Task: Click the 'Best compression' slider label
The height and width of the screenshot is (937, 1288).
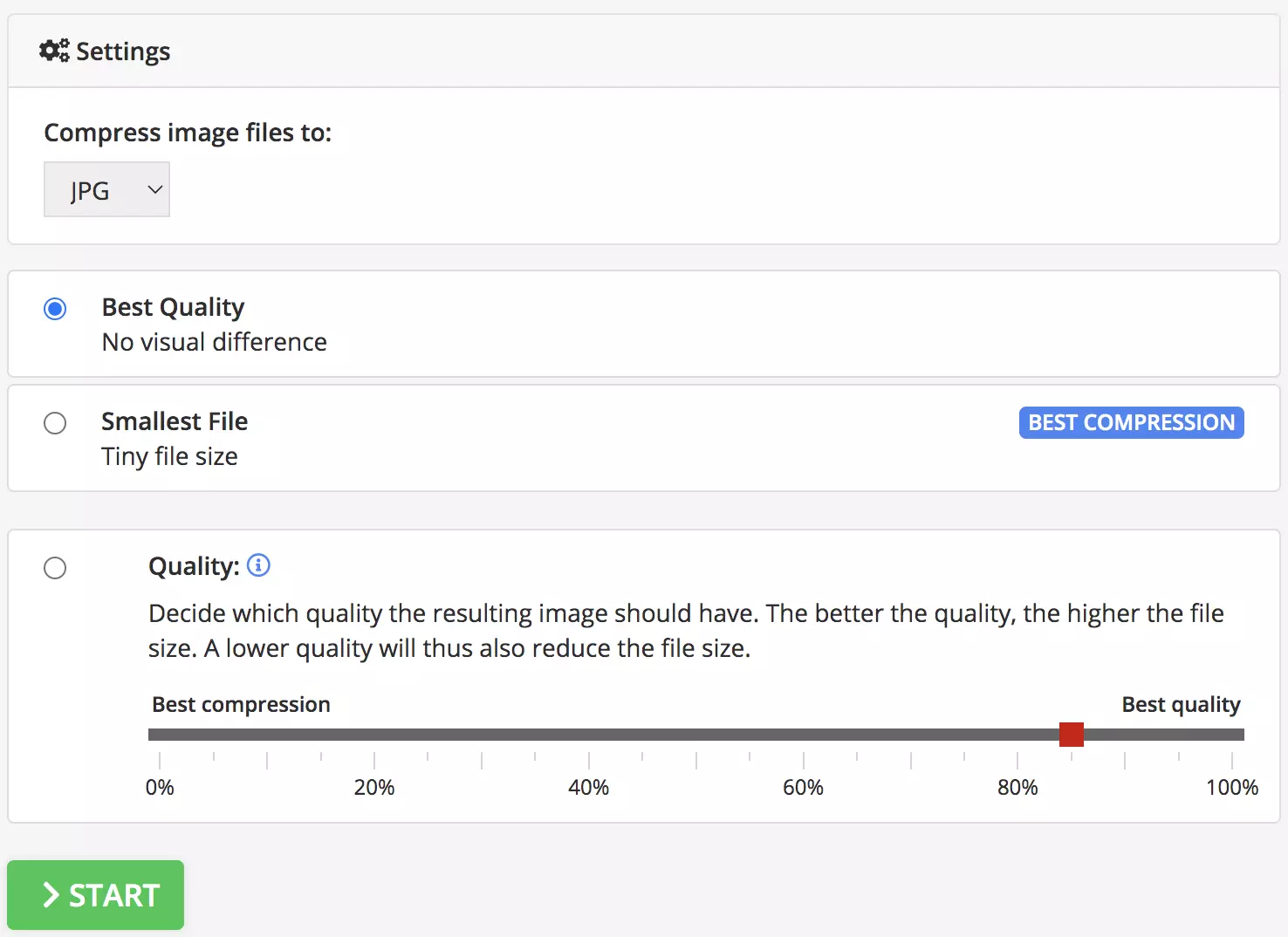Action: 241,704
